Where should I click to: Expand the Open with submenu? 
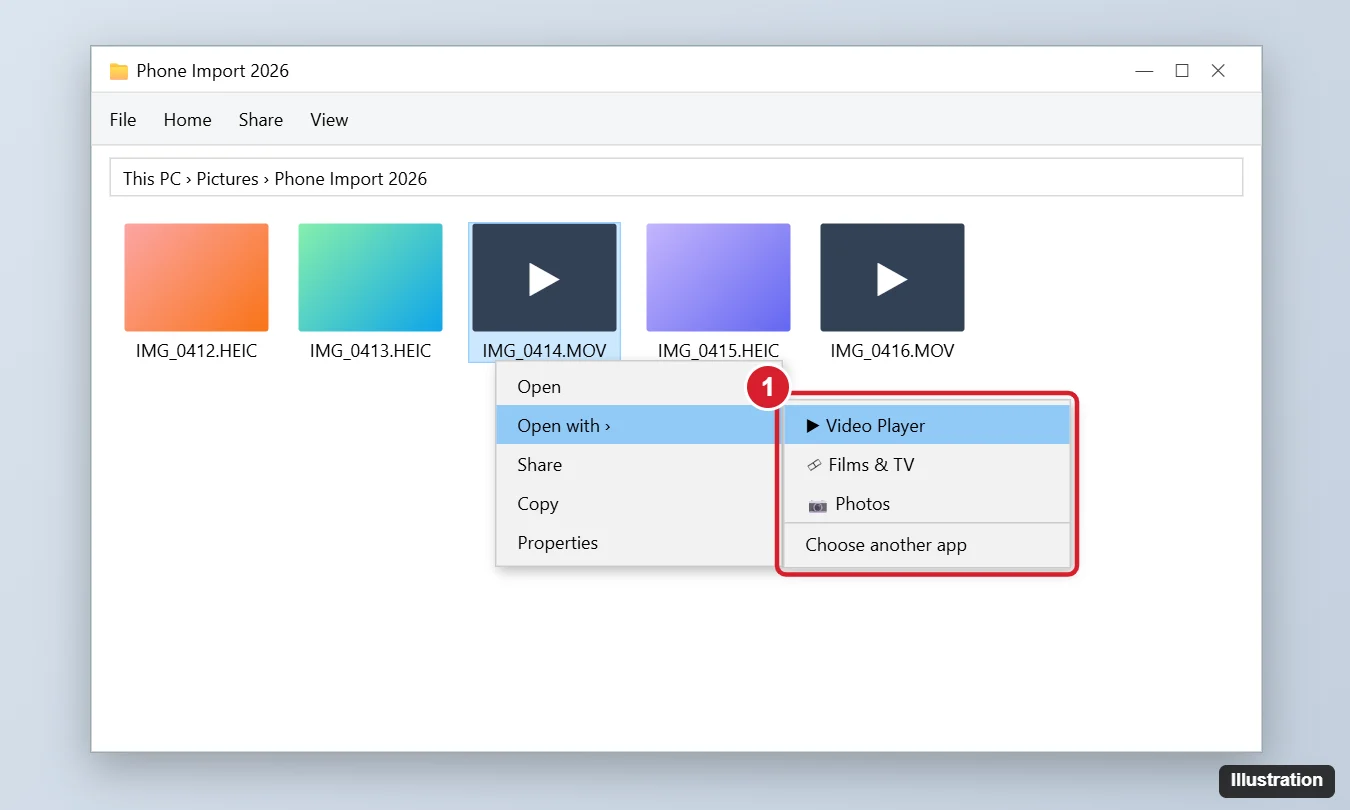[637, 426]
